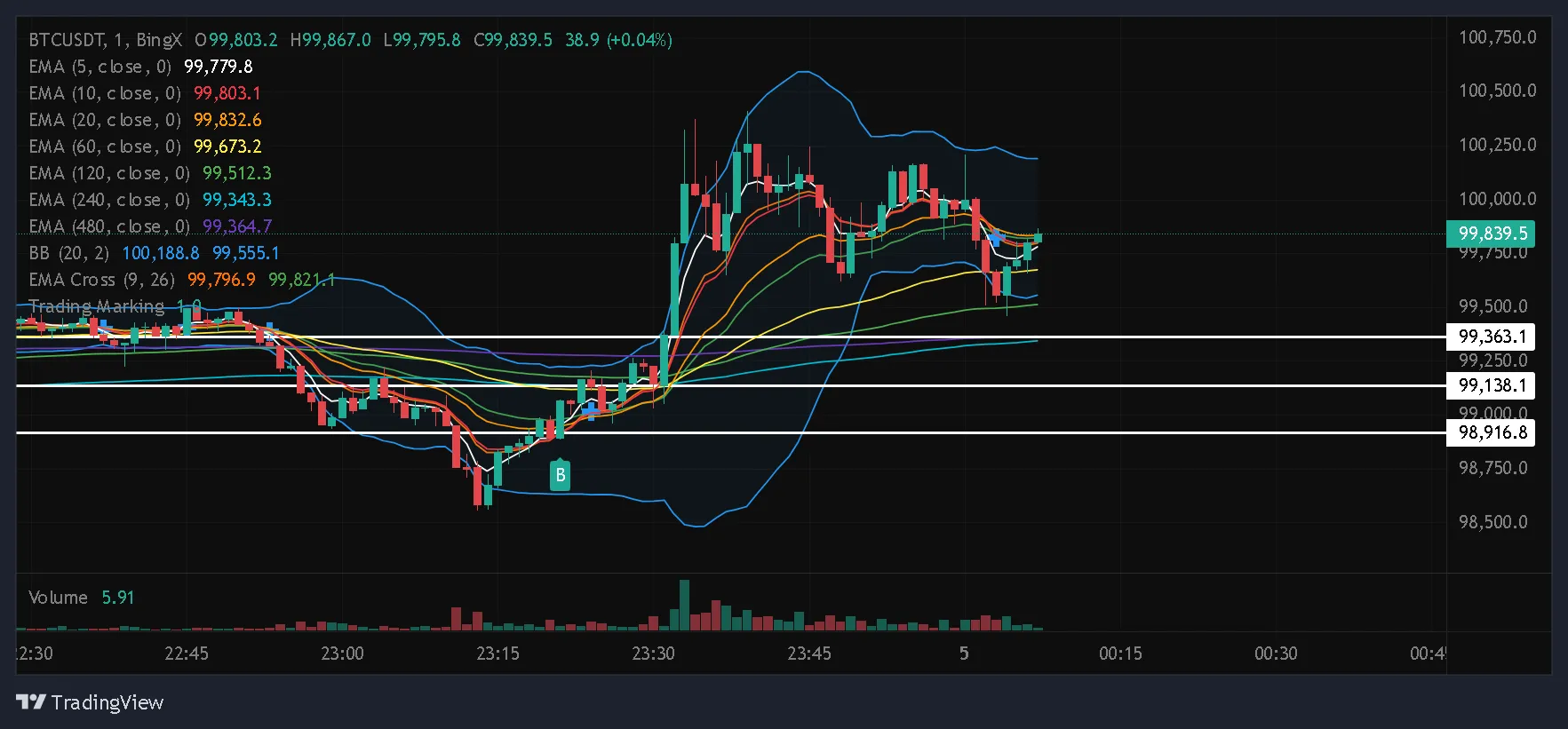Click the 23:15 time axis label
Viewport: 1568px width, 729px height.
pyautogui.click(x=497, y=654)
